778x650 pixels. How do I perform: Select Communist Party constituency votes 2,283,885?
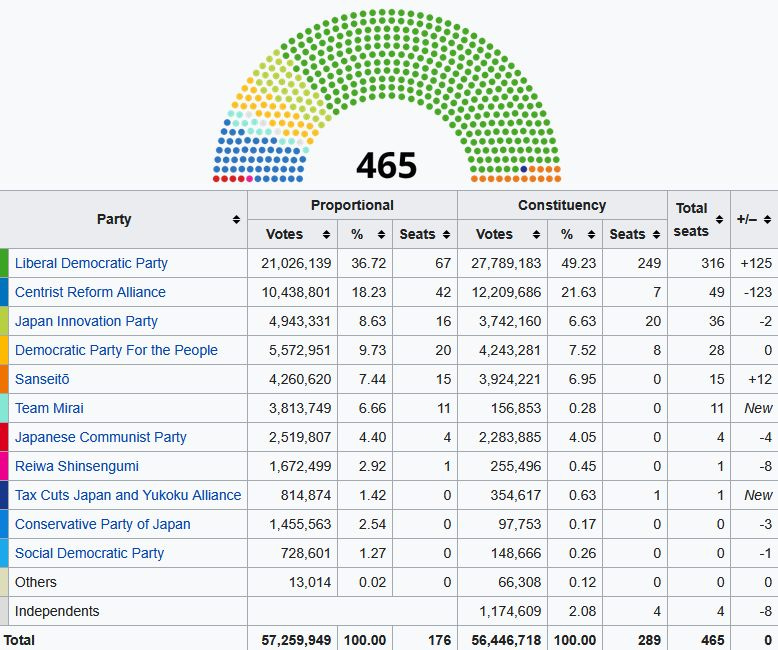510,437
